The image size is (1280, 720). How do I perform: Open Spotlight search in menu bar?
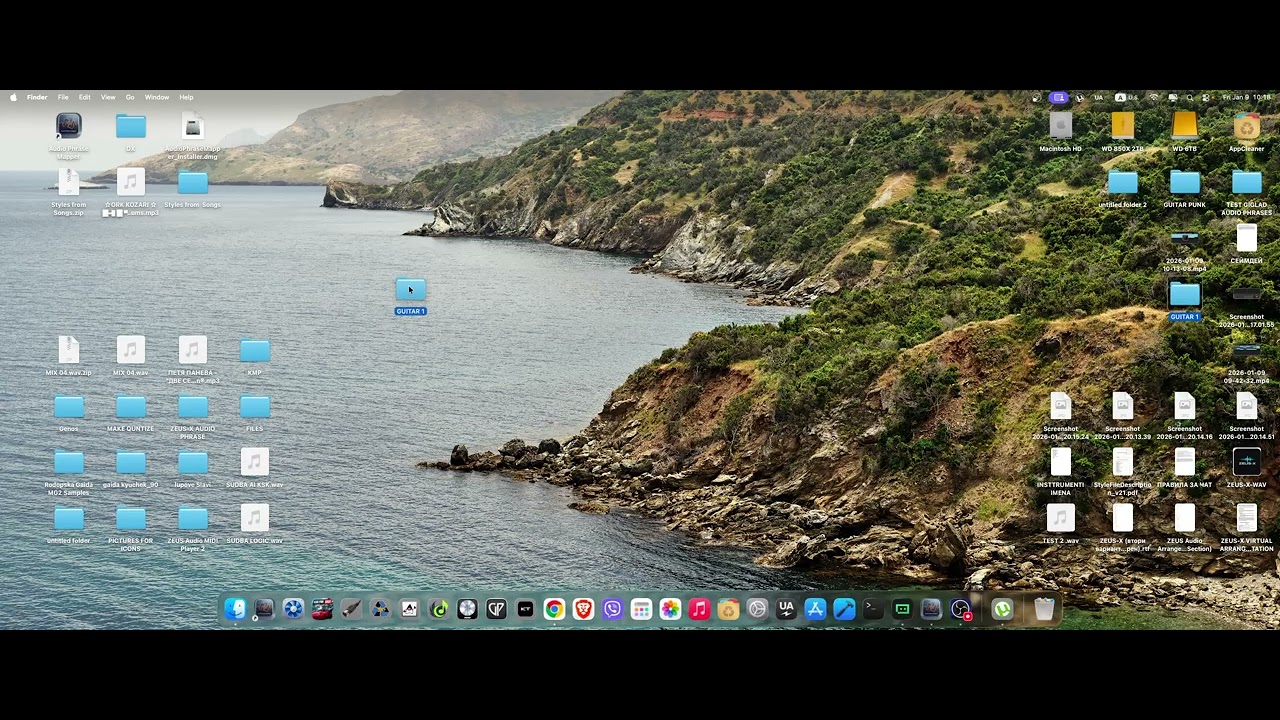coord(1189,97)
